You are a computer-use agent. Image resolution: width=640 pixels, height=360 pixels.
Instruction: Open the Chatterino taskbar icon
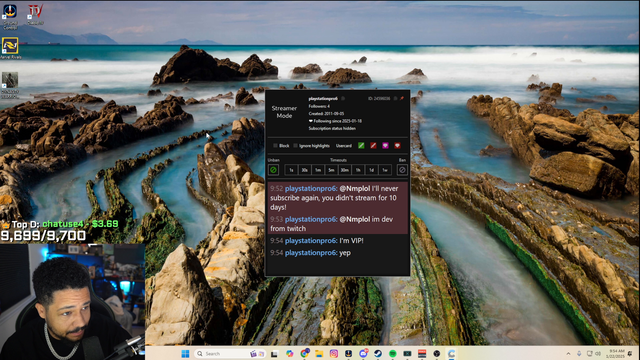(451, 354)
